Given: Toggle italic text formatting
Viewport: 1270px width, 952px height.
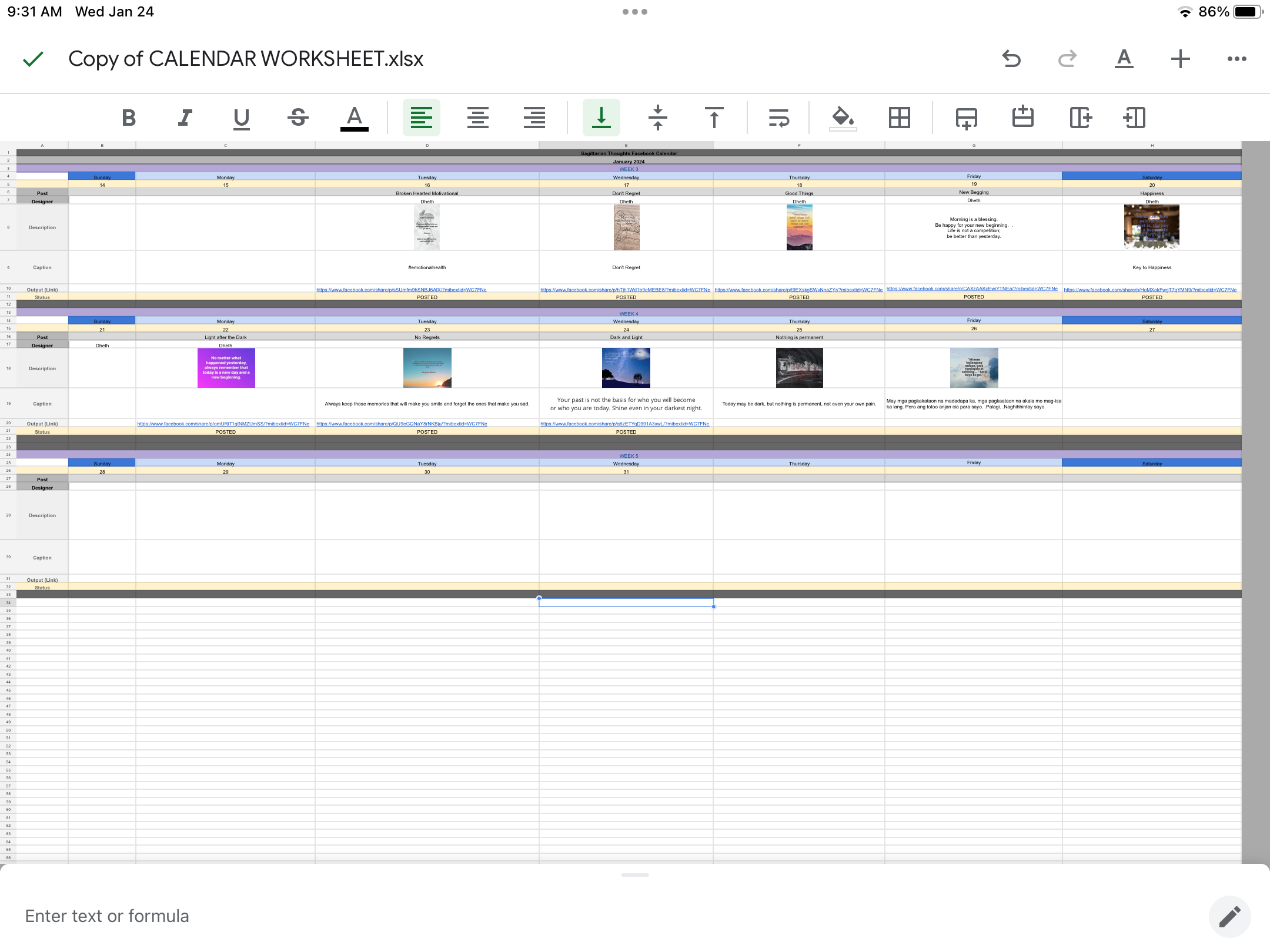Looking at the screenshot, I should pyautogui.click(x=185, y=118).
